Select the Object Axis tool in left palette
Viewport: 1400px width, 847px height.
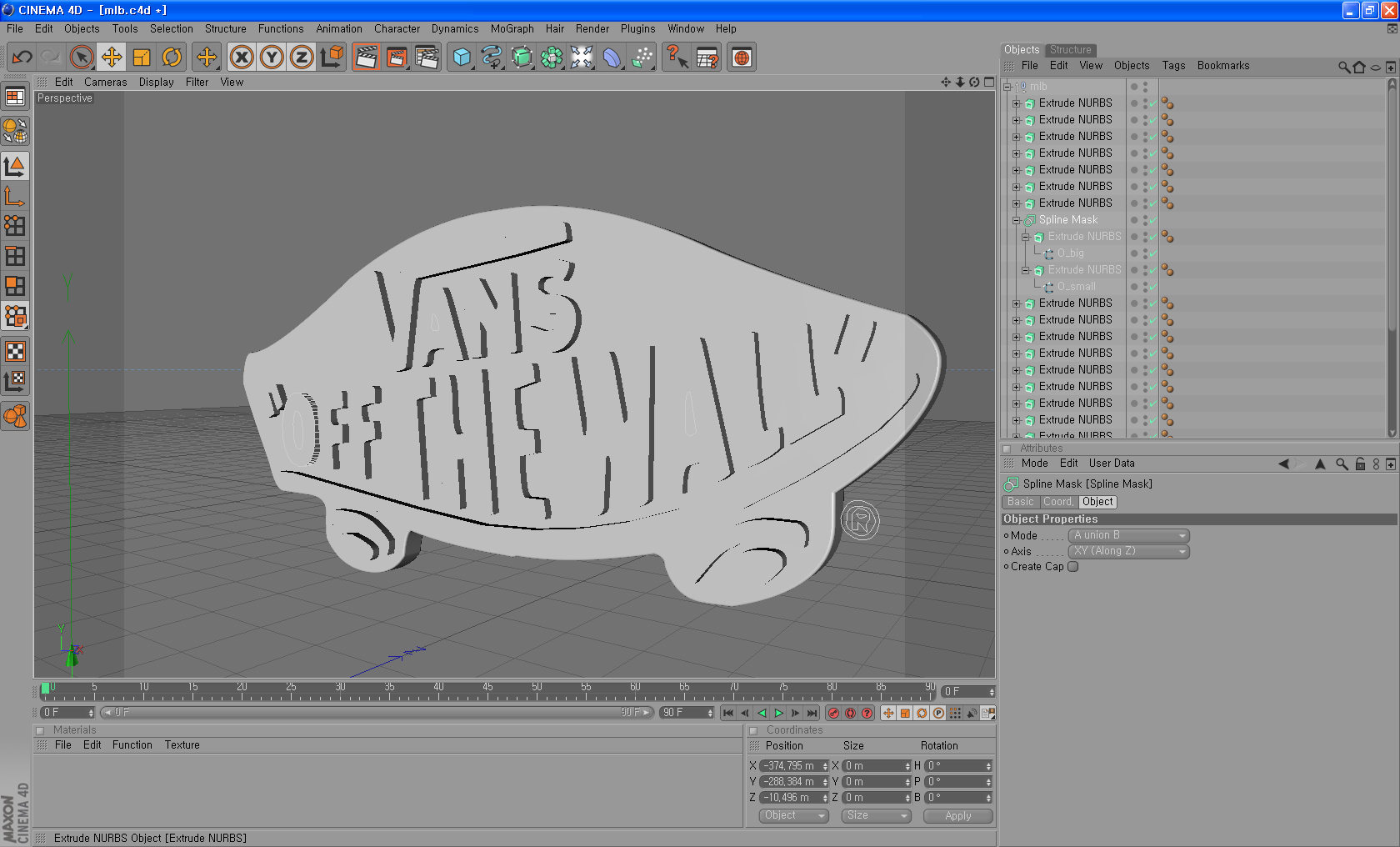coord(15,196)
